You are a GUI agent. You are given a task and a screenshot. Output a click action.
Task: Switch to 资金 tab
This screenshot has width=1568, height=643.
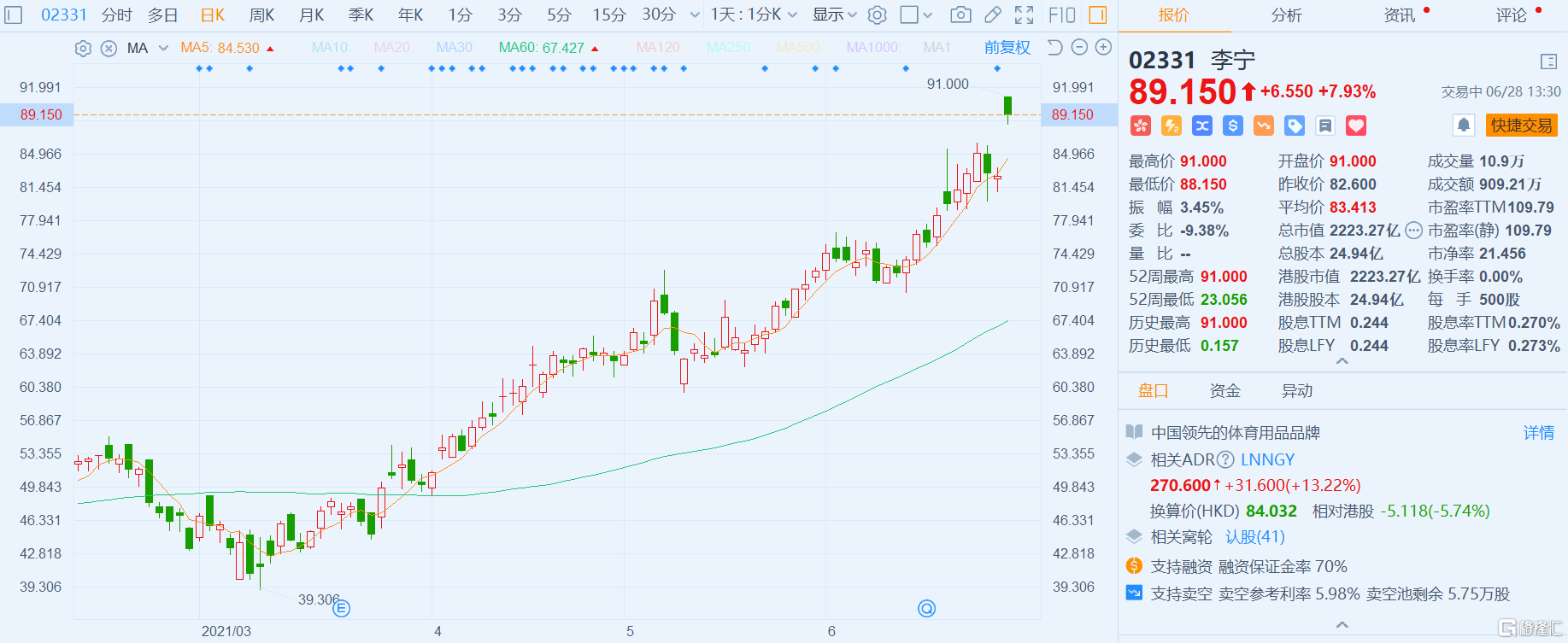[1224, 390]
